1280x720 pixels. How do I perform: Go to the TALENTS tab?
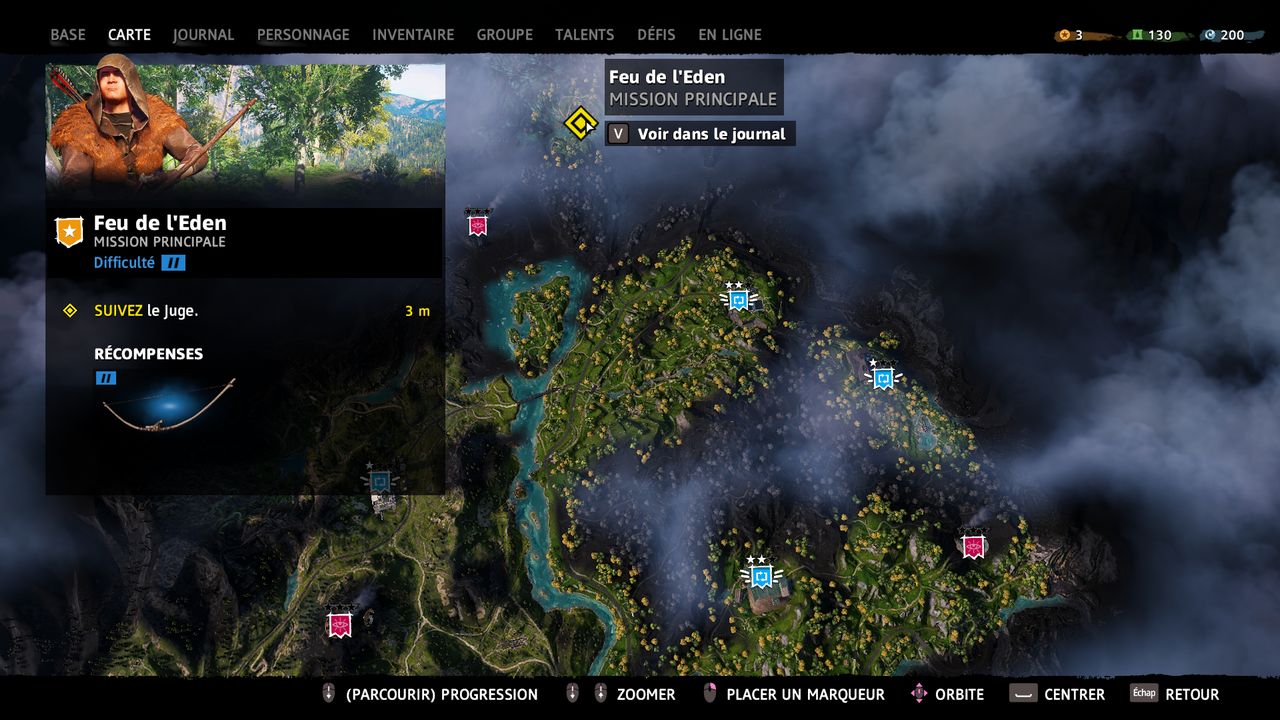tap(585, 34)
